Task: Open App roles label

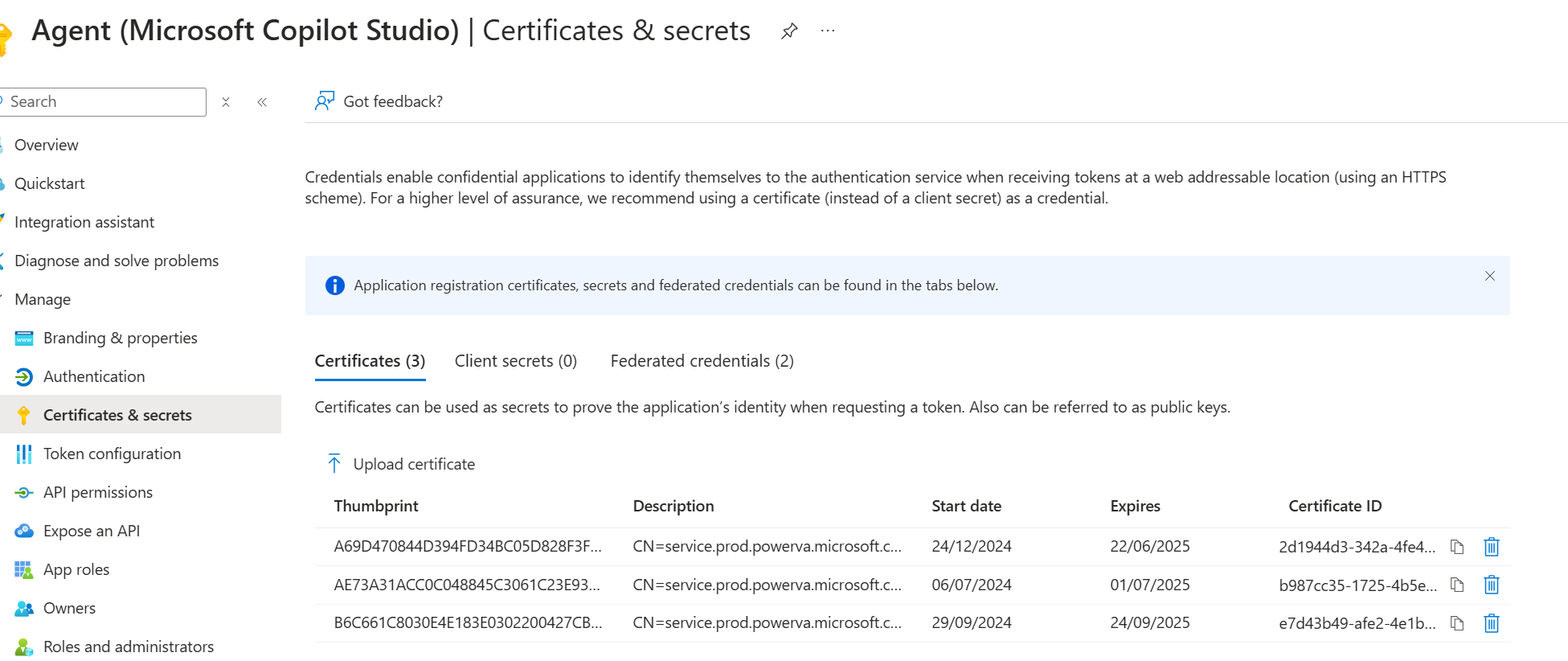Action: 76,570
